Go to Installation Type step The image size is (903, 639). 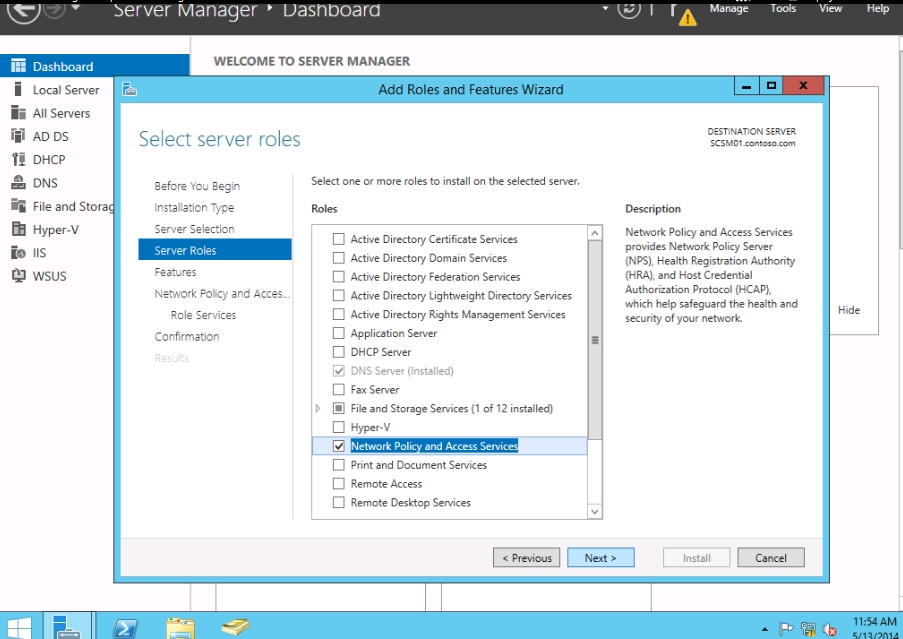[194, 208]
